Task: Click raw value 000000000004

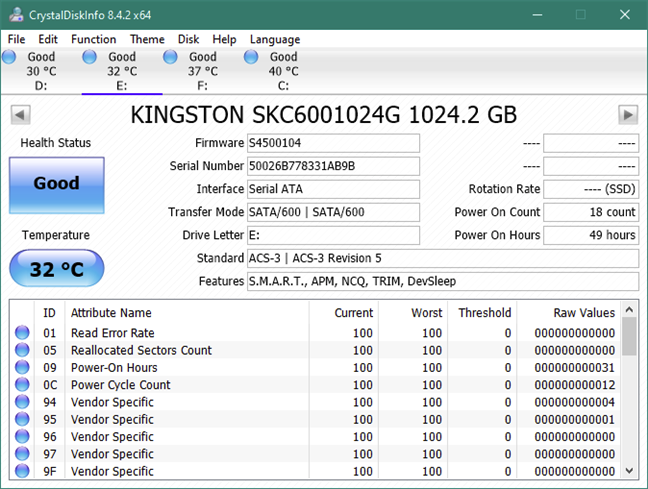Action: [x=574, y=402]
